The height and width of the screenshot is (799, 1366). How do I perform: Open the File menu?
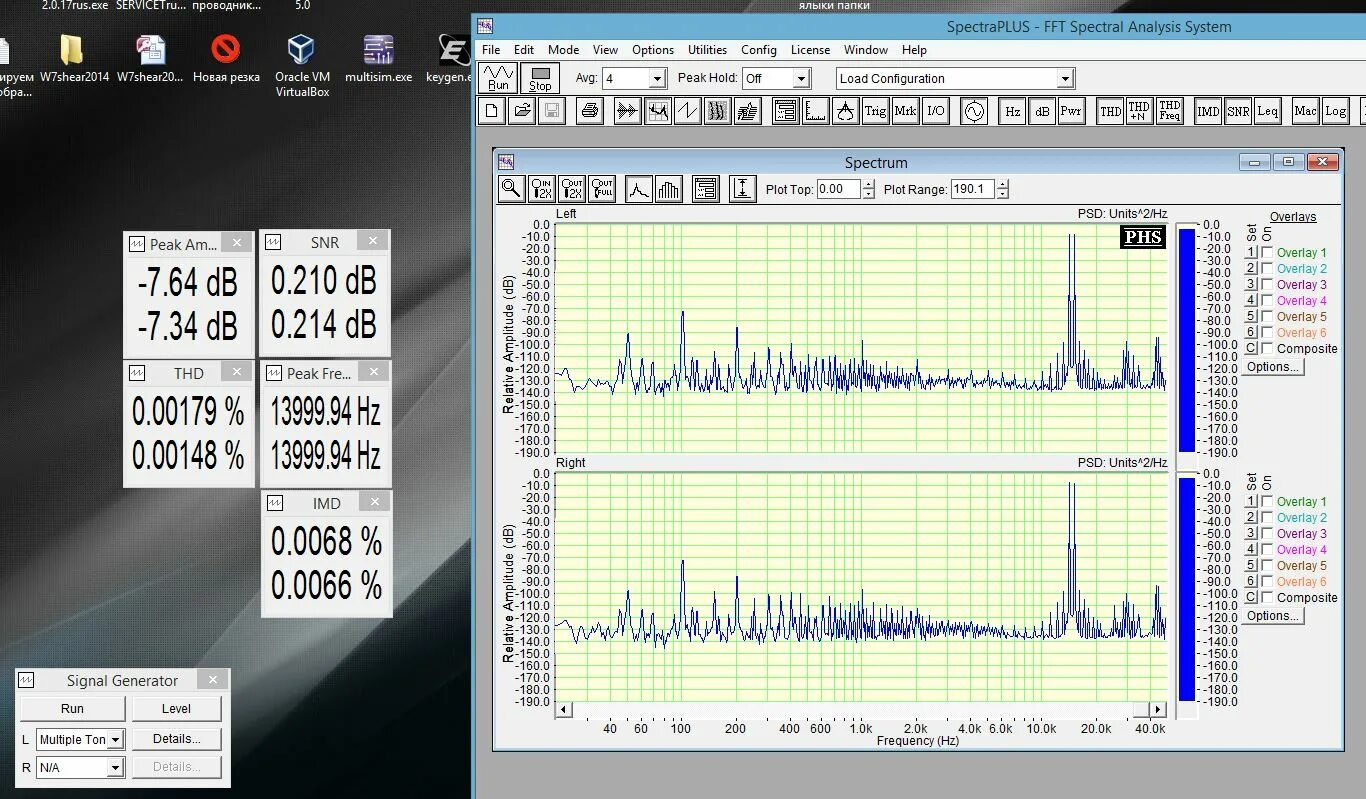tap(491, 50)
